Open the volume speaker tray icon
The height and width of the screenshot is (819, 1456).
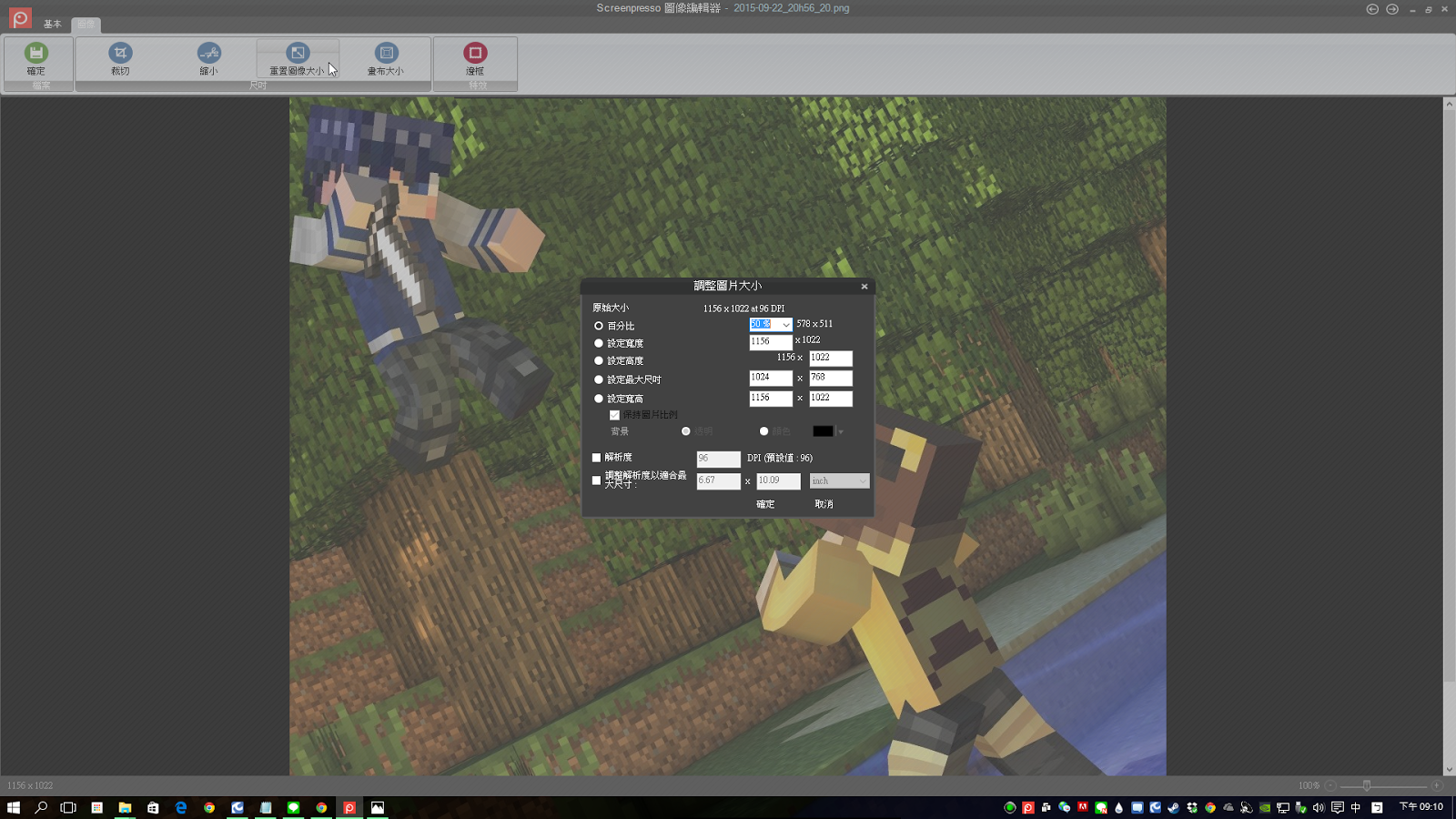tap(1319, 807)
